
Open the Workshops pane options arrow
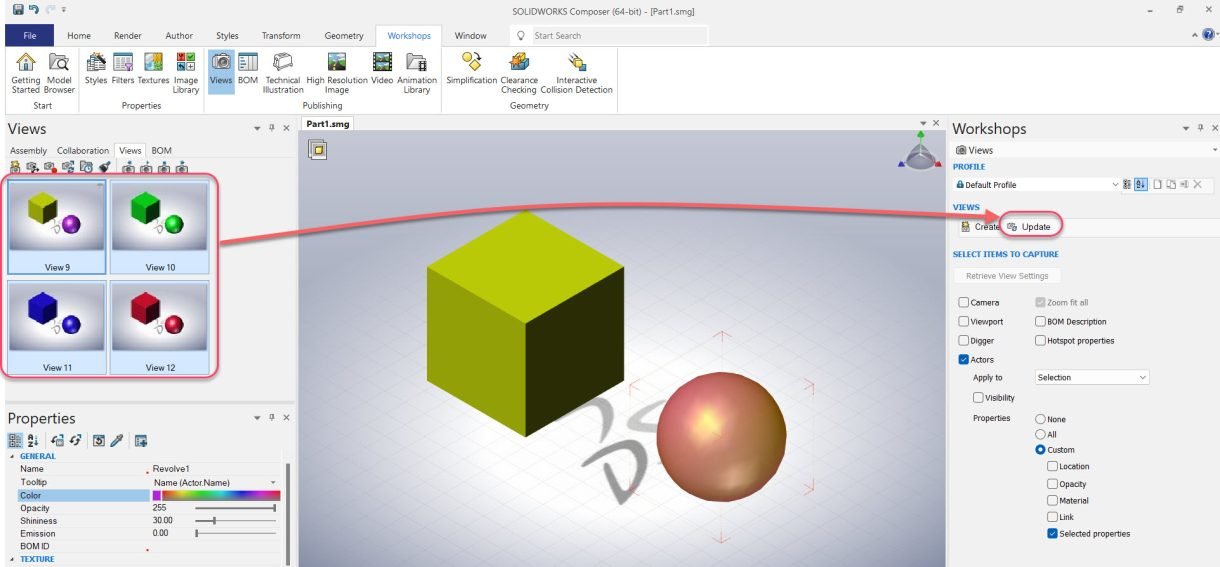[1187, 129]
